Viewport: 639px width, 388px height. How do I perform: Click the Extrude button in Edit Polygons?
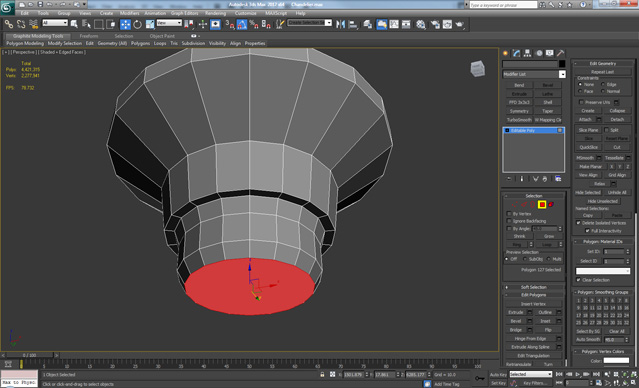(x=516, y=312)
